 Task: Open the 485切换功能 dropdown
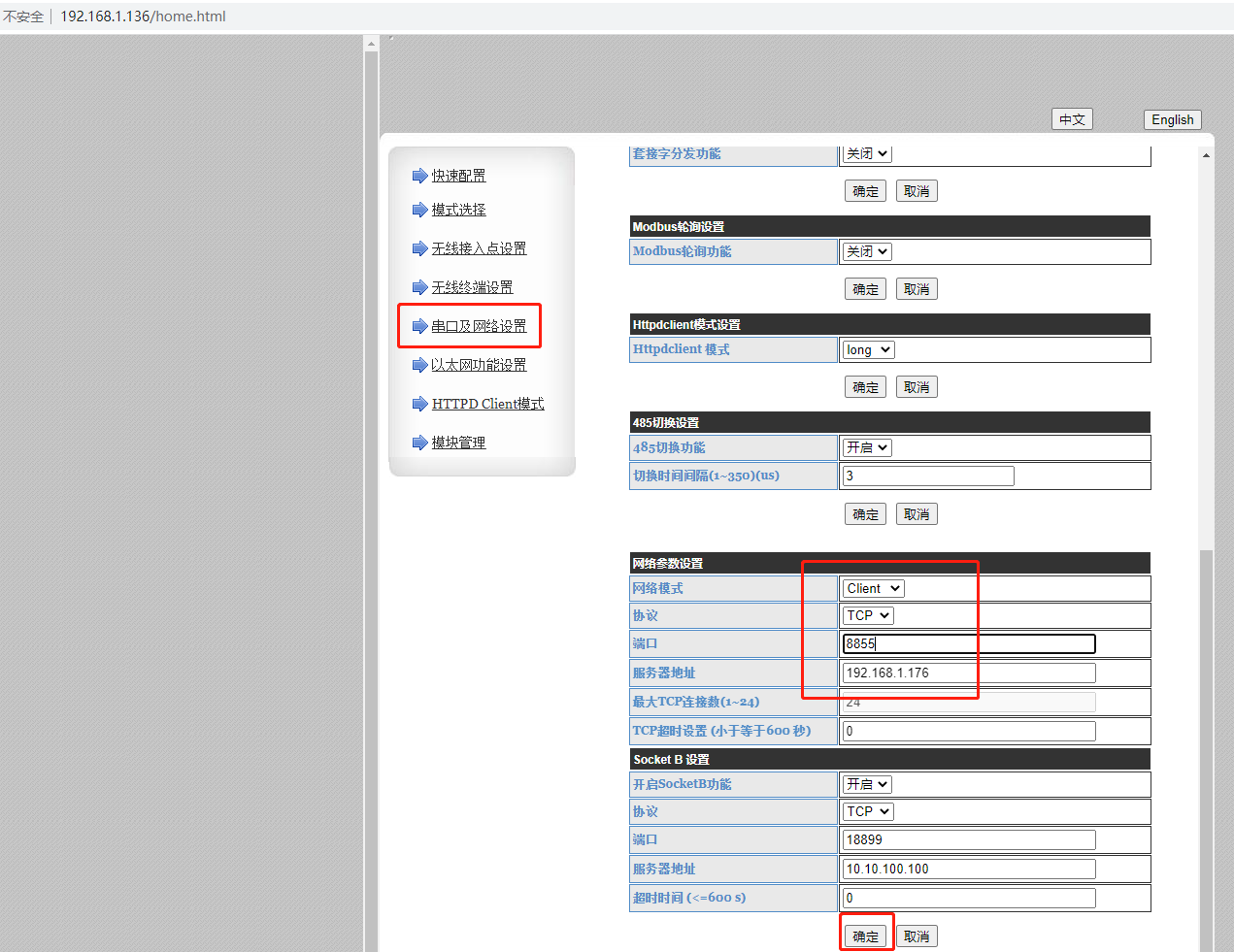click(x=866, y=447)
